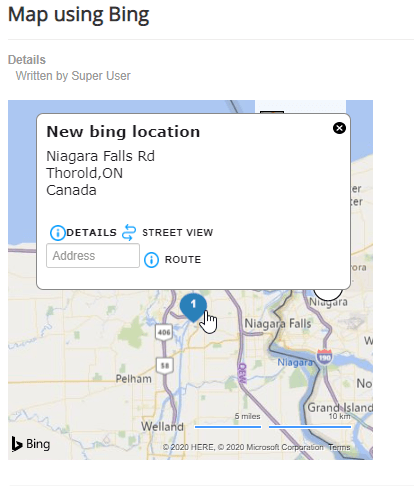Screen dimensions: 414x486
Task: Click the Bing logo on map
Action: (31, 444)
